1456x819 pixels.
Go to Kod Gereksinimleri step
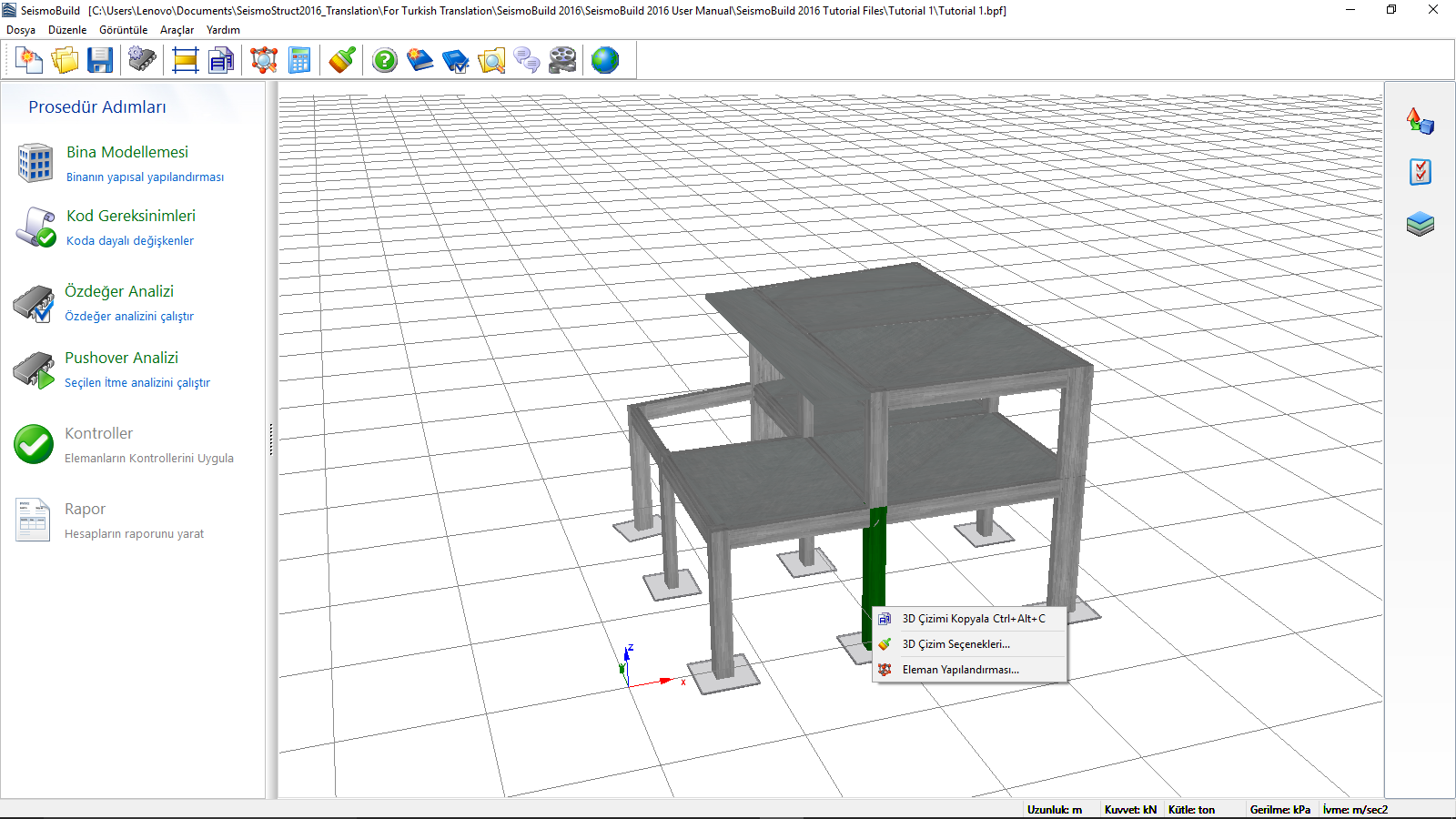pos(130,217)
